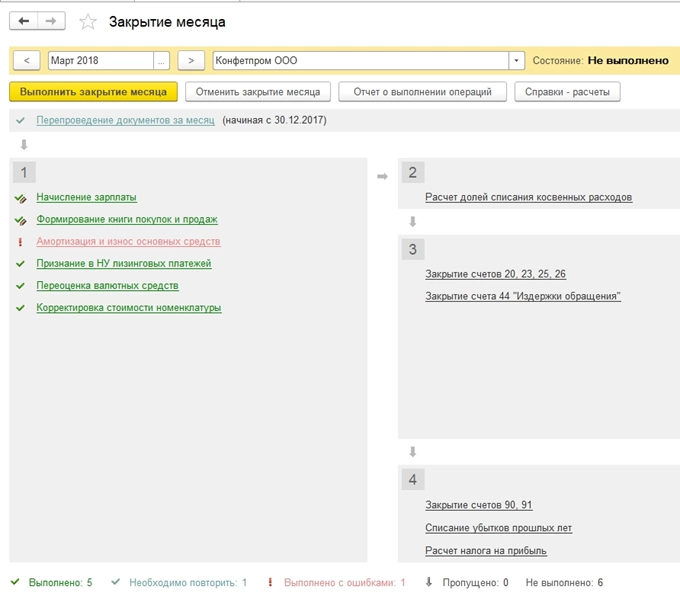Go to the next month
Image resolution: width=680 pixels, height=596 pixels.
[x=191, y=61]
